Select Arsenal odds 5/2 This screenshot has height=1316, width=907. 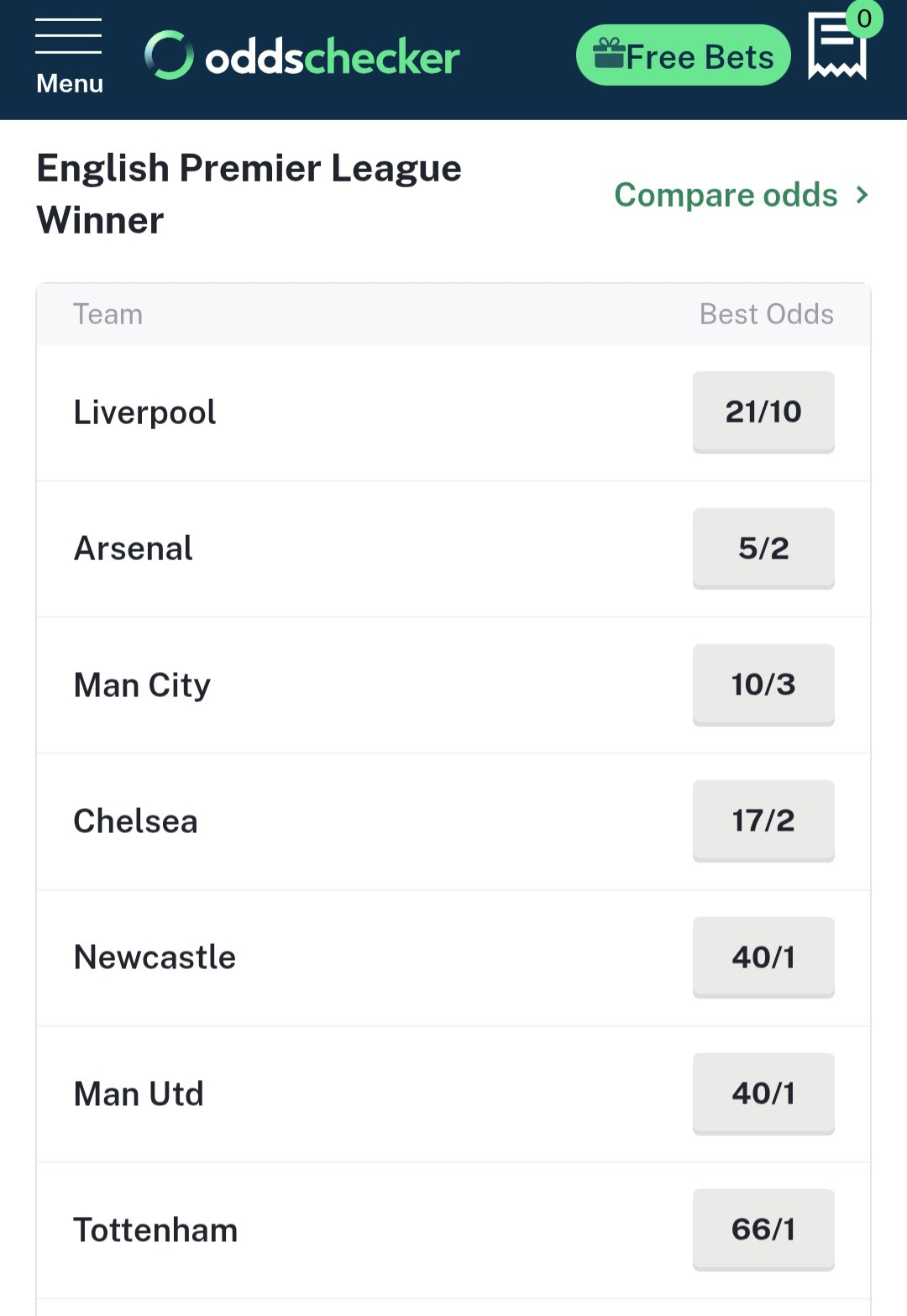pyautogui.click(x=763, y=548)
